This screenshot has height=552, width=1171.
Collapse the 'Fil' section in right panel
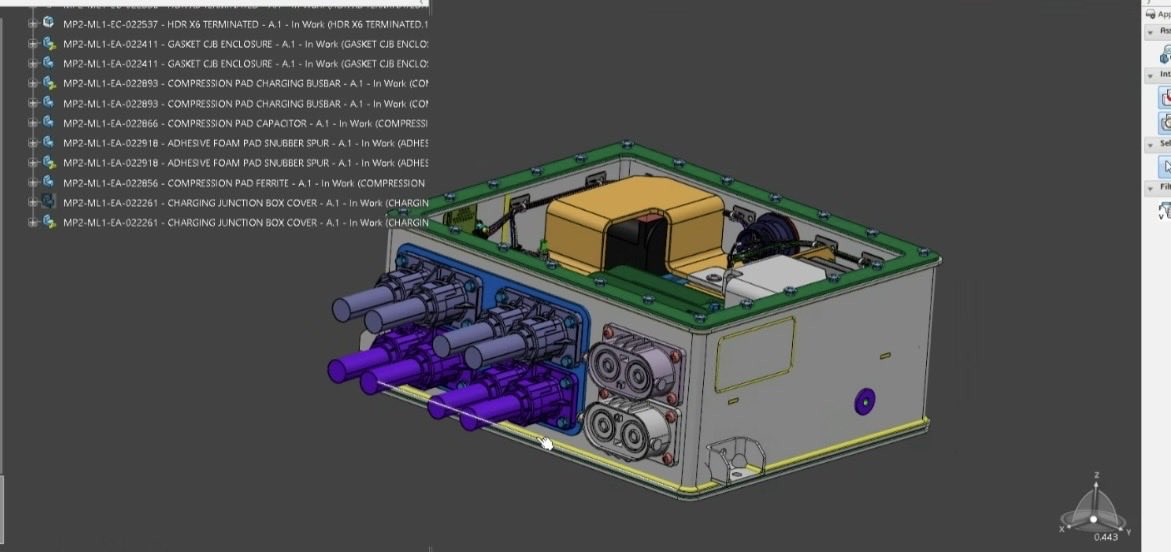(1150, 187)
